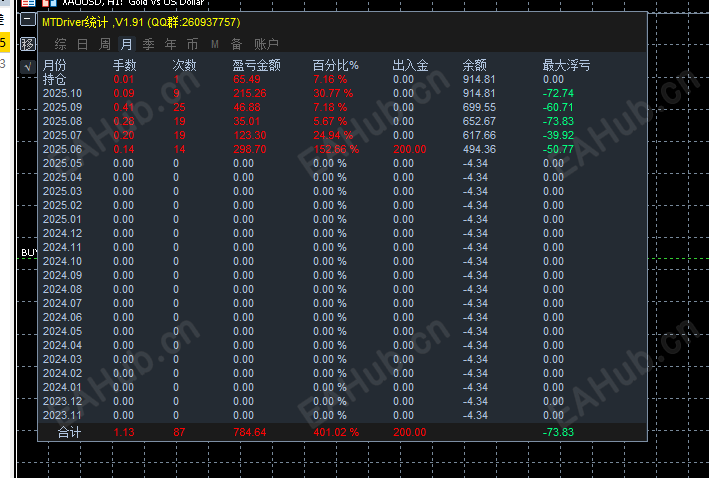
Task: Click max drawdown -39.92 value
Action: point(558,136)
